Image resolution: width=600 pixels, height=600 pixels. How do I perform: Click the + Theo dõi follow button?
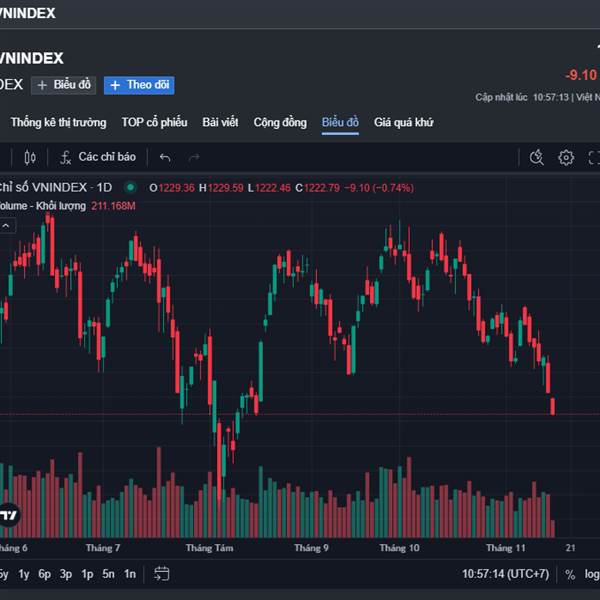[139, 85]
